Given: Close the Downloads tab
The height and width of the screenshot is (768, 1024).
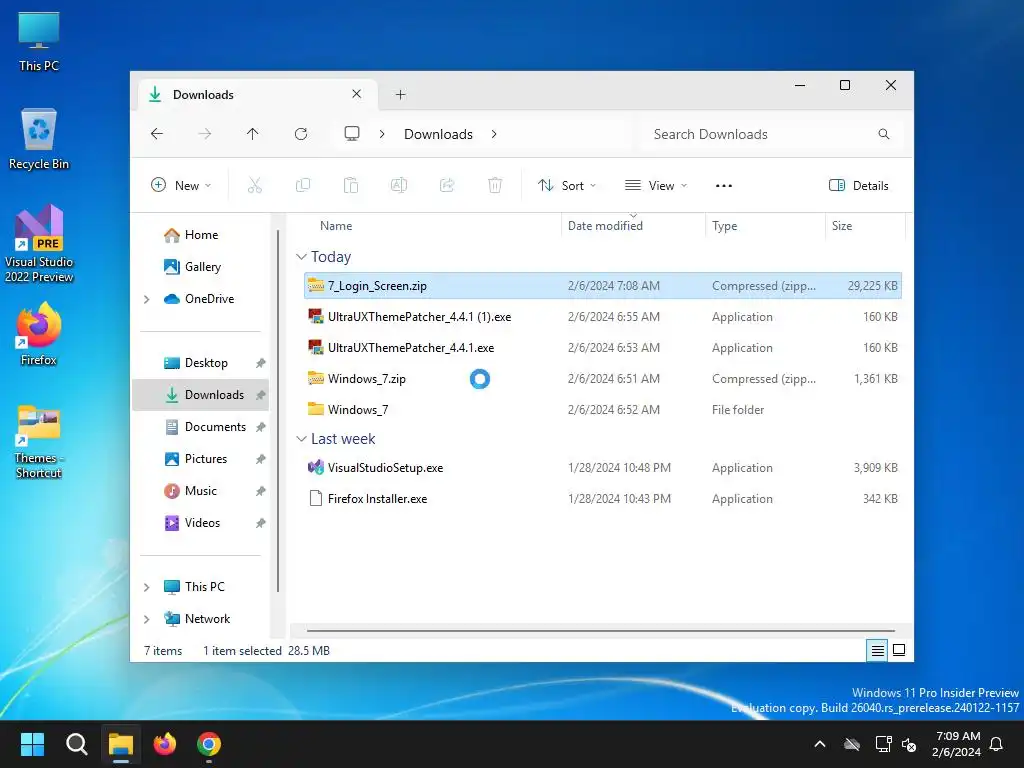Looking at the screenshot, I should (x=357, y=94).
